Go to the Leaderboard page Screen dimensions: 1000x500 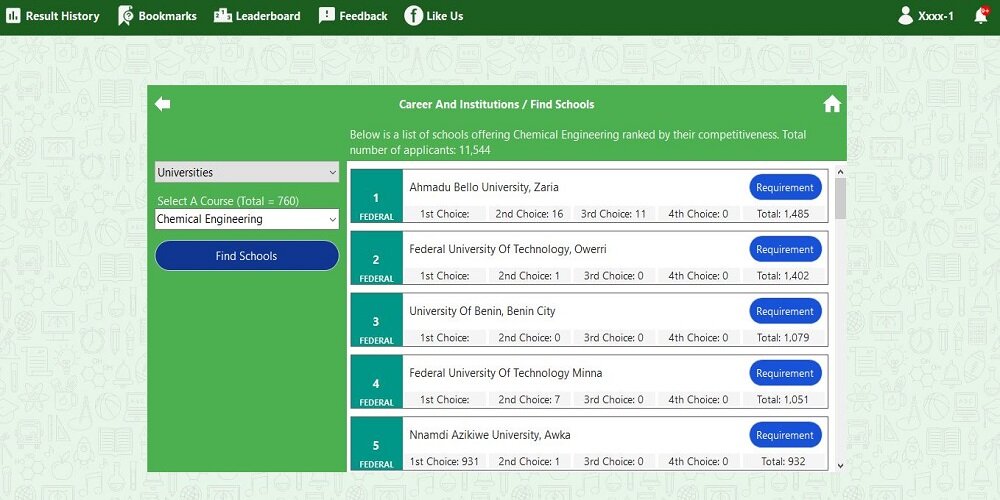tap(257, 16)
